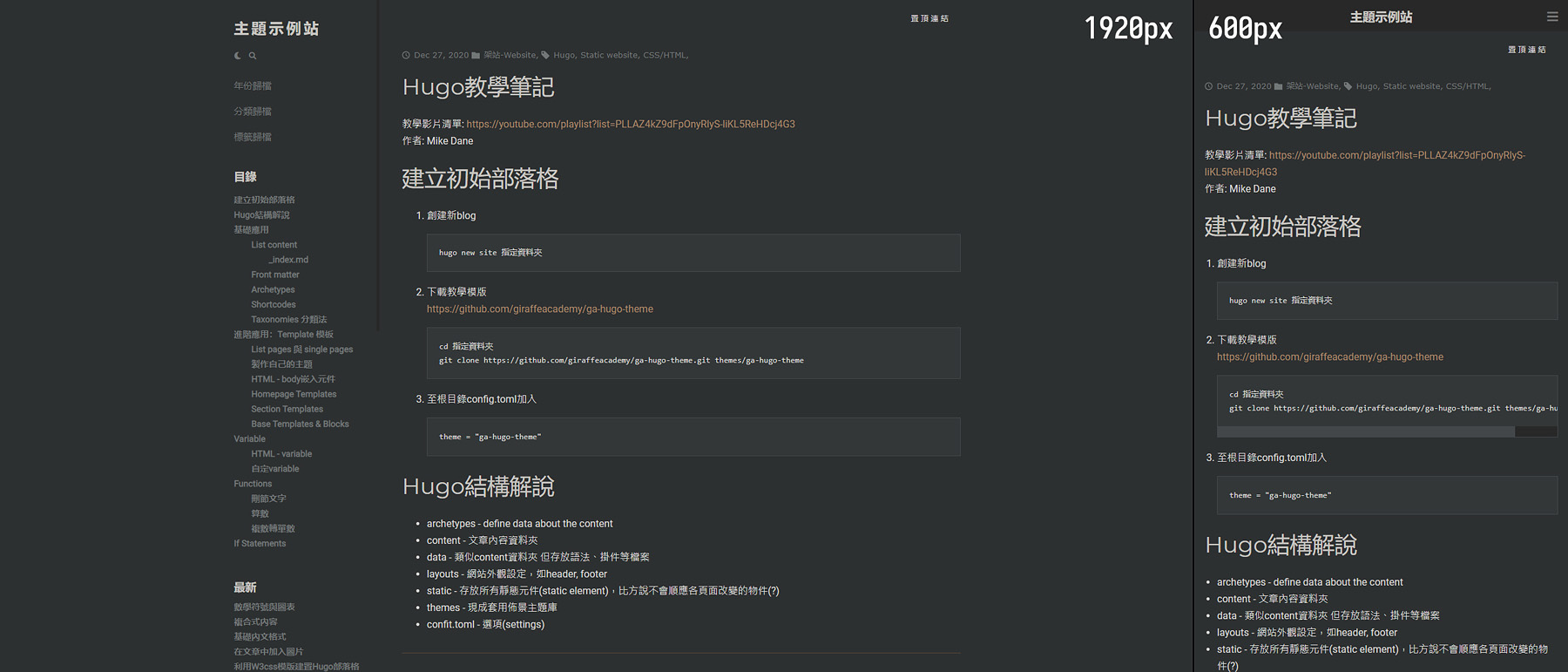Jump to Base Templates & Blocks entry
The image size is (1568, 672).
(300, 424)
